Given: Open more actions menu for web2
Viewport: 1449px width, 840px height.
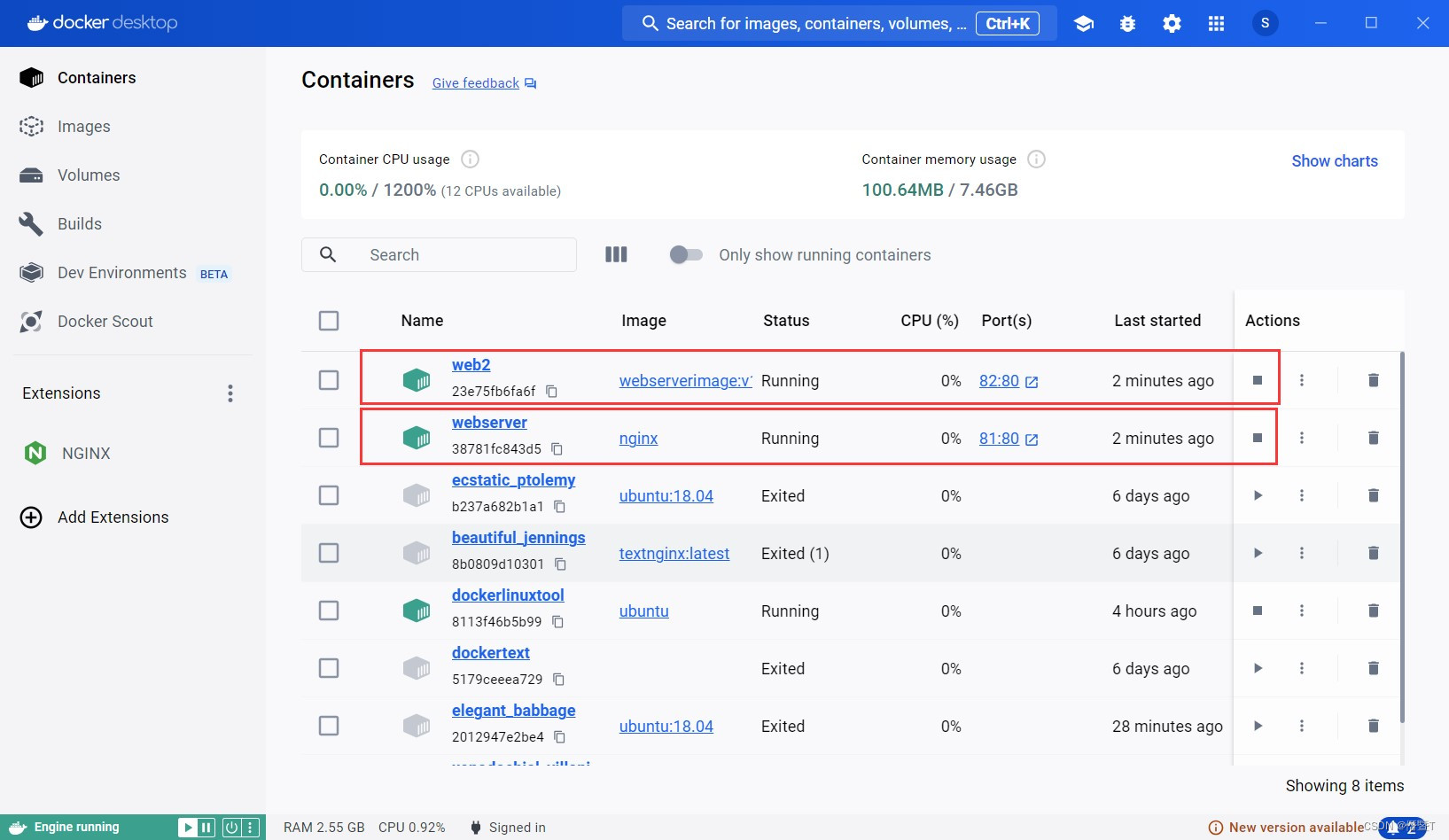Looking at the screenshot, I should tap(1302, 380).
